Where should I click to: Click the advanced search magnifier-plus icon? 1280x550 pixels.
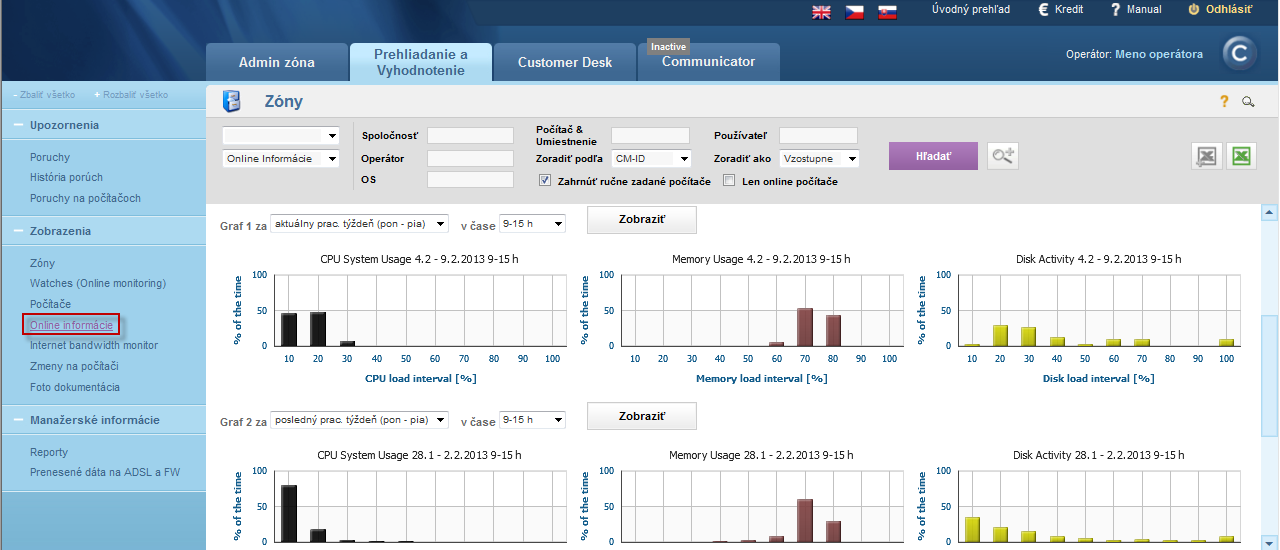click(x=1003, y=155)
